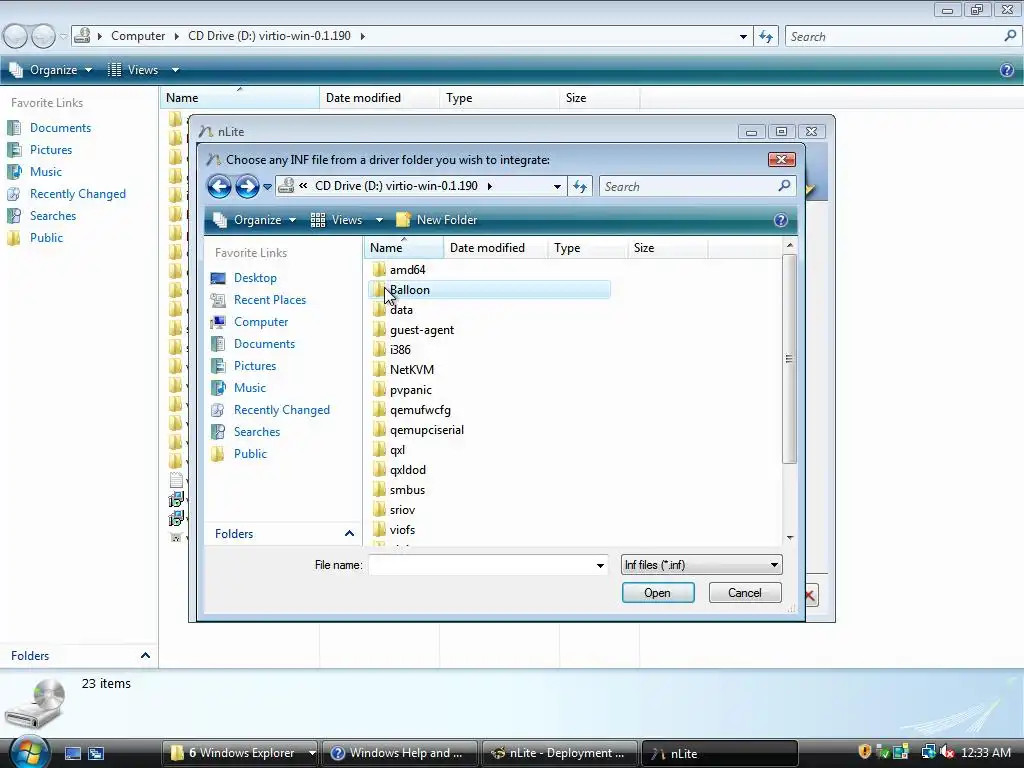The image size is (1024, 768).
Task: Click New Folder in the dialog toolbar
Action: tap(437, 220)
